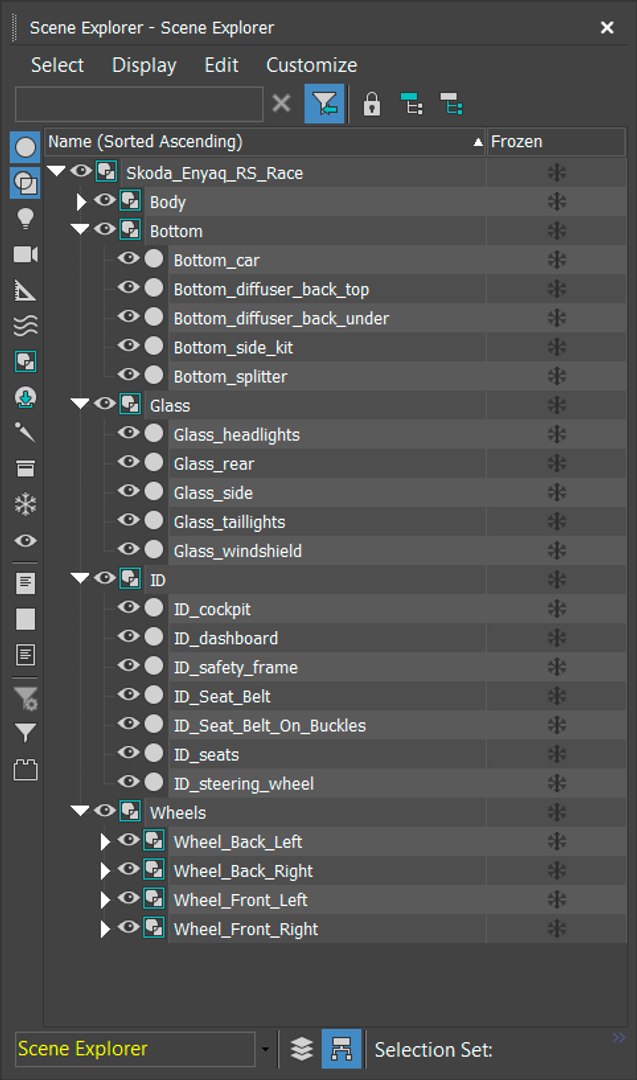Click Display None blank square icon

pyautogui.click(x=25, y=619)
